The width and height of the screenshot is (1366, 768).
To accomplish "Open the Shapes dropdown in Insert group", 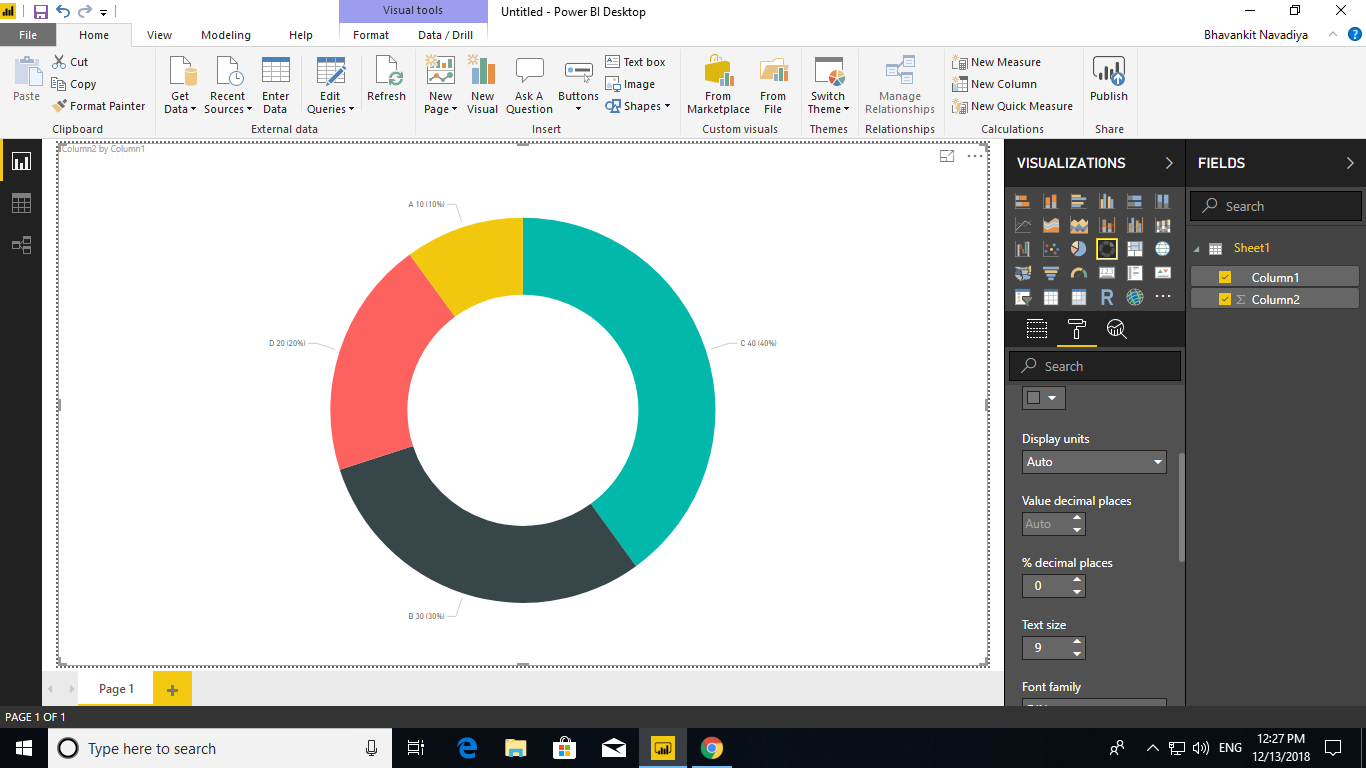I will 638,106.
